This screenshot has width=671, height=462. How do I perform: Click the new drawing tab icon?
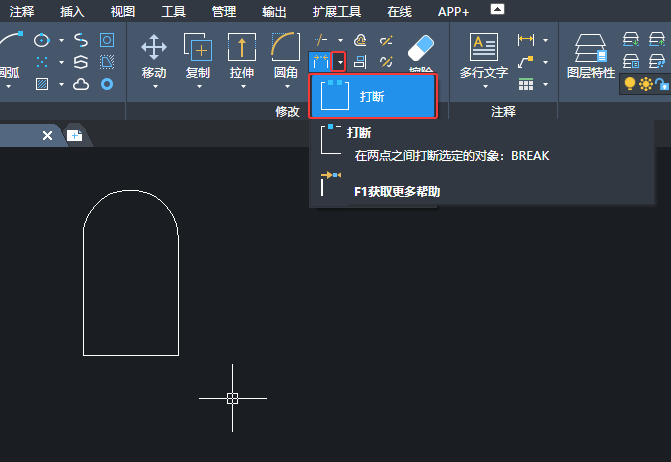pos(74,136)
